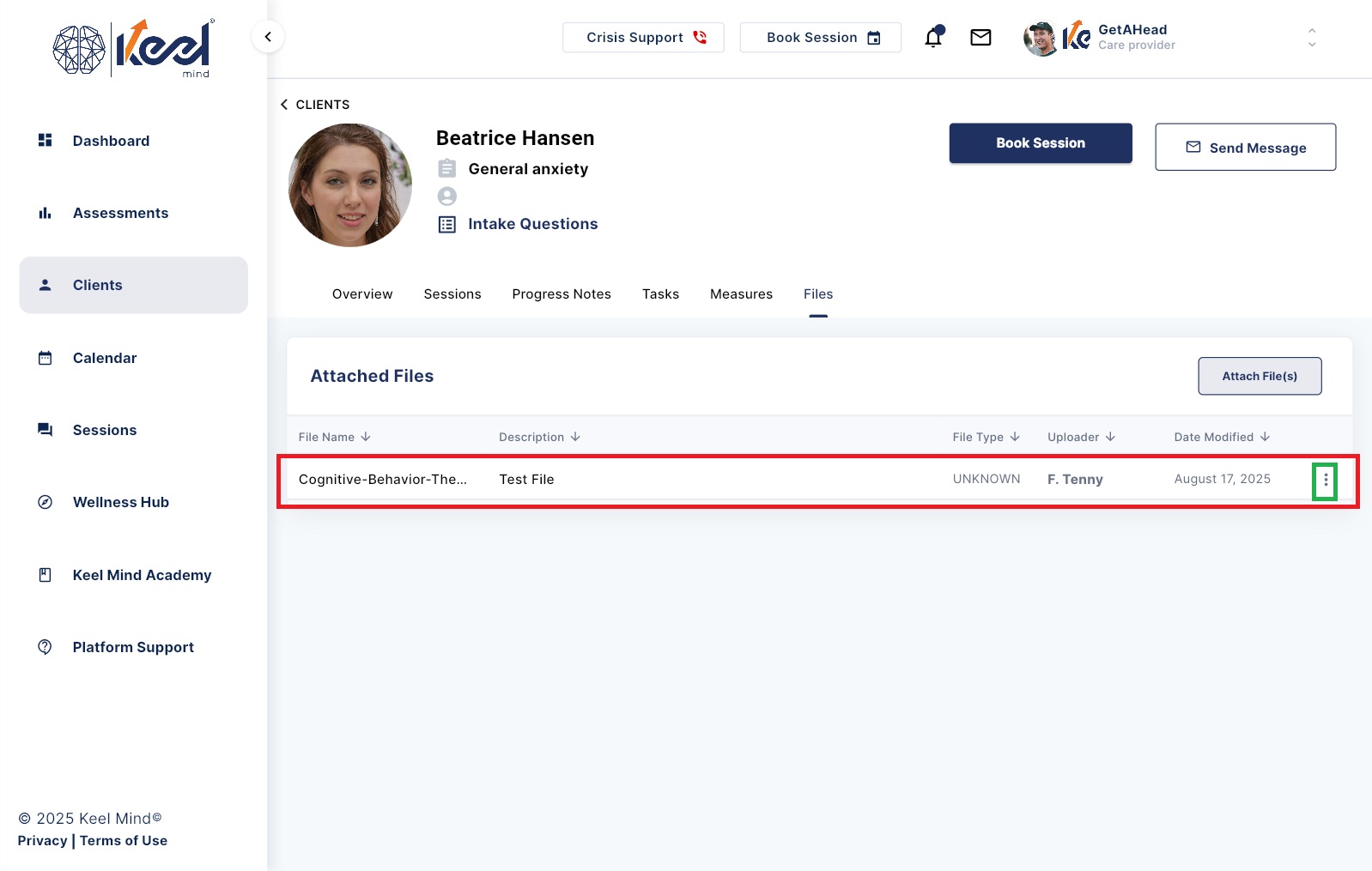
Task: Click the Attach File(s) button
Action: coord(1260,376)
